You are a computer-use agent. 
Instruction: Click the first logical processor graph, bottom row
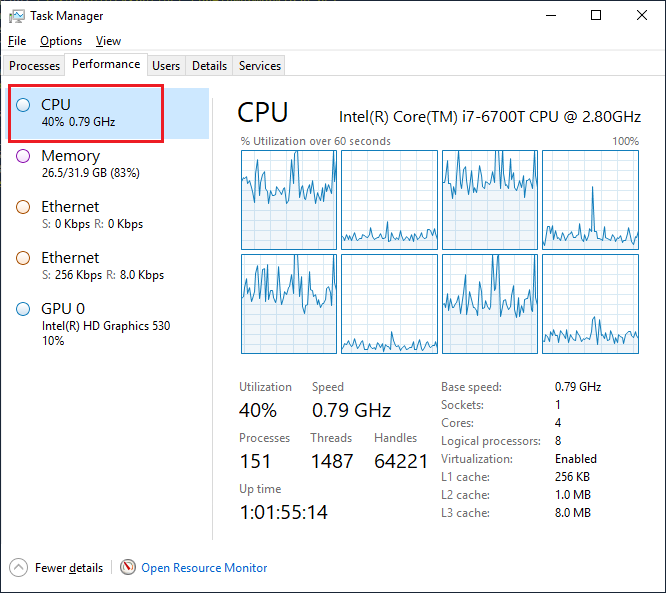click(289, 304)
